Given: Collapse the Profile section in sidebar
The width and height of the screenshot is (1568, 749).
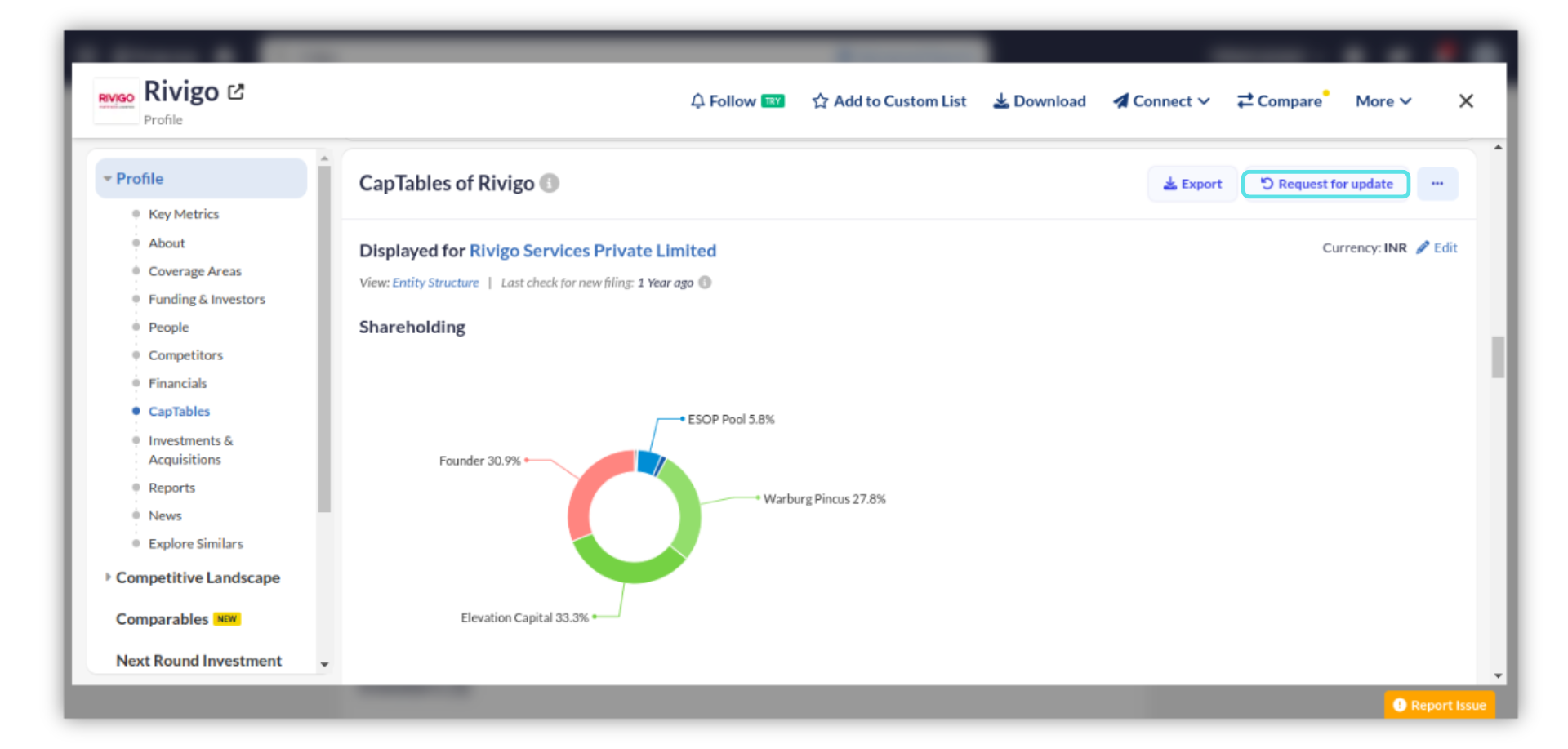Looking at the screenshot, I should [x=108, y=178].
